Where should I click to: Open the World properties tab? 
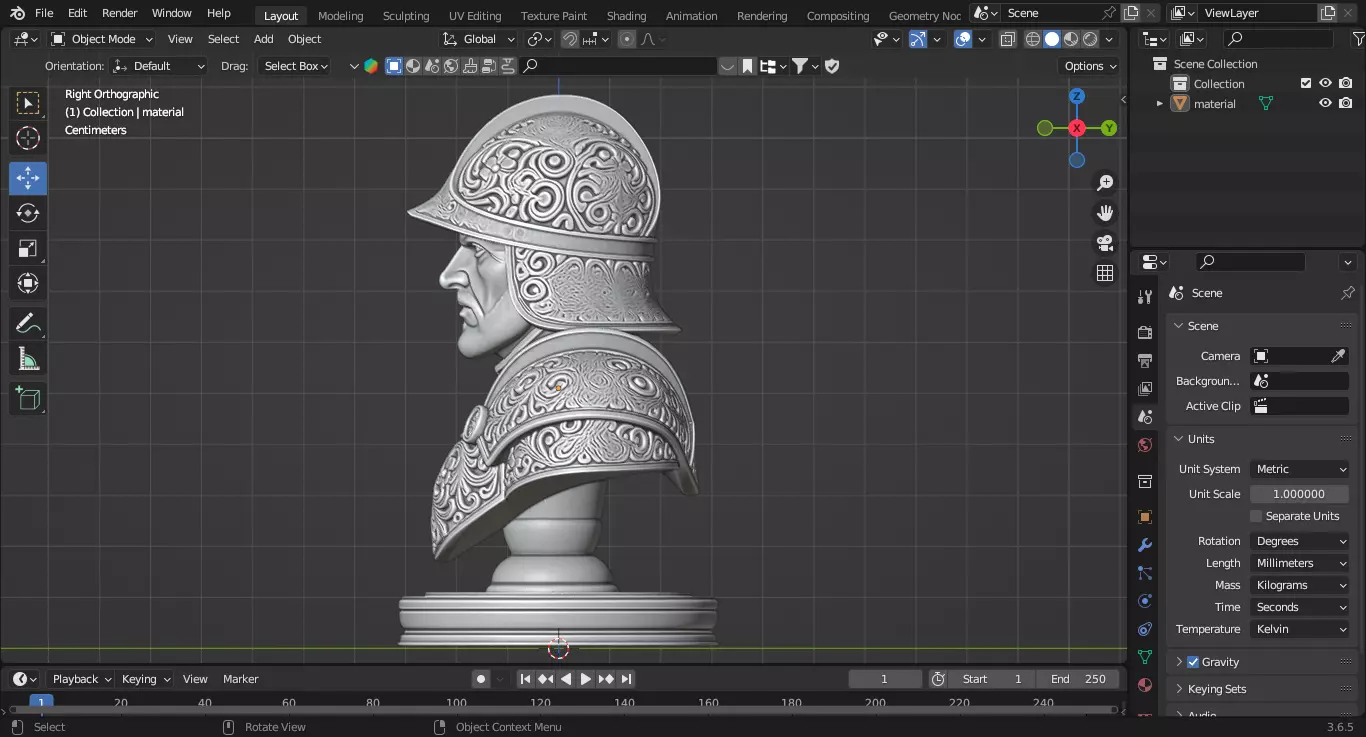click(1145, 445)
